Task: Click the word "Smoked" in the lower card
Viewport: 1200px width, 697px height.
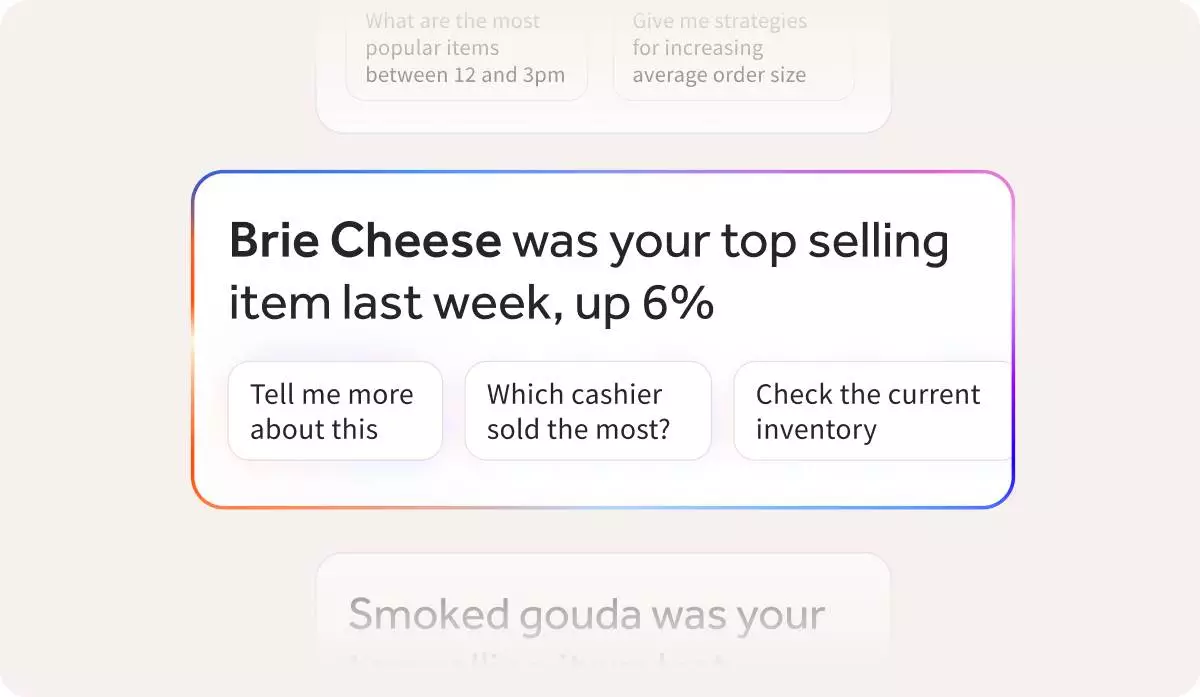Action: tap(428, 614)
